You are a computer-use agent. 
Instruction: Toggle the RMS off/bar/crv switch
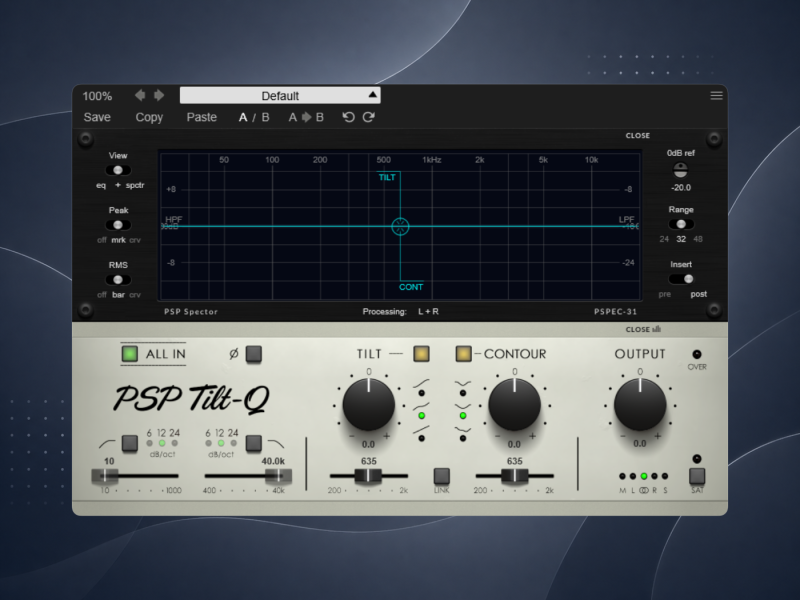click(118, 280)
